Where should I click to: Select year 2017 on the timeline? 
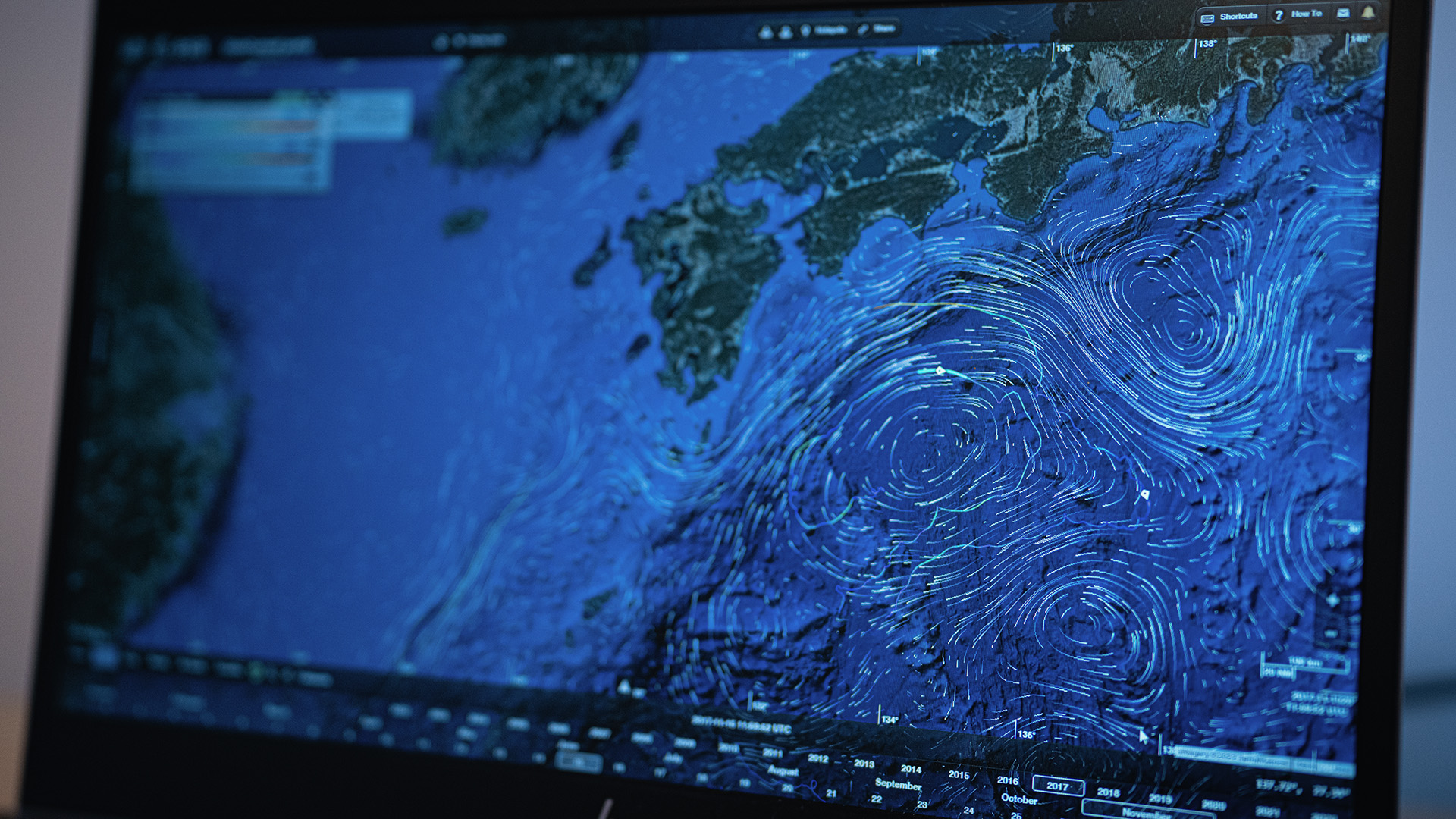coord(1057,786)
